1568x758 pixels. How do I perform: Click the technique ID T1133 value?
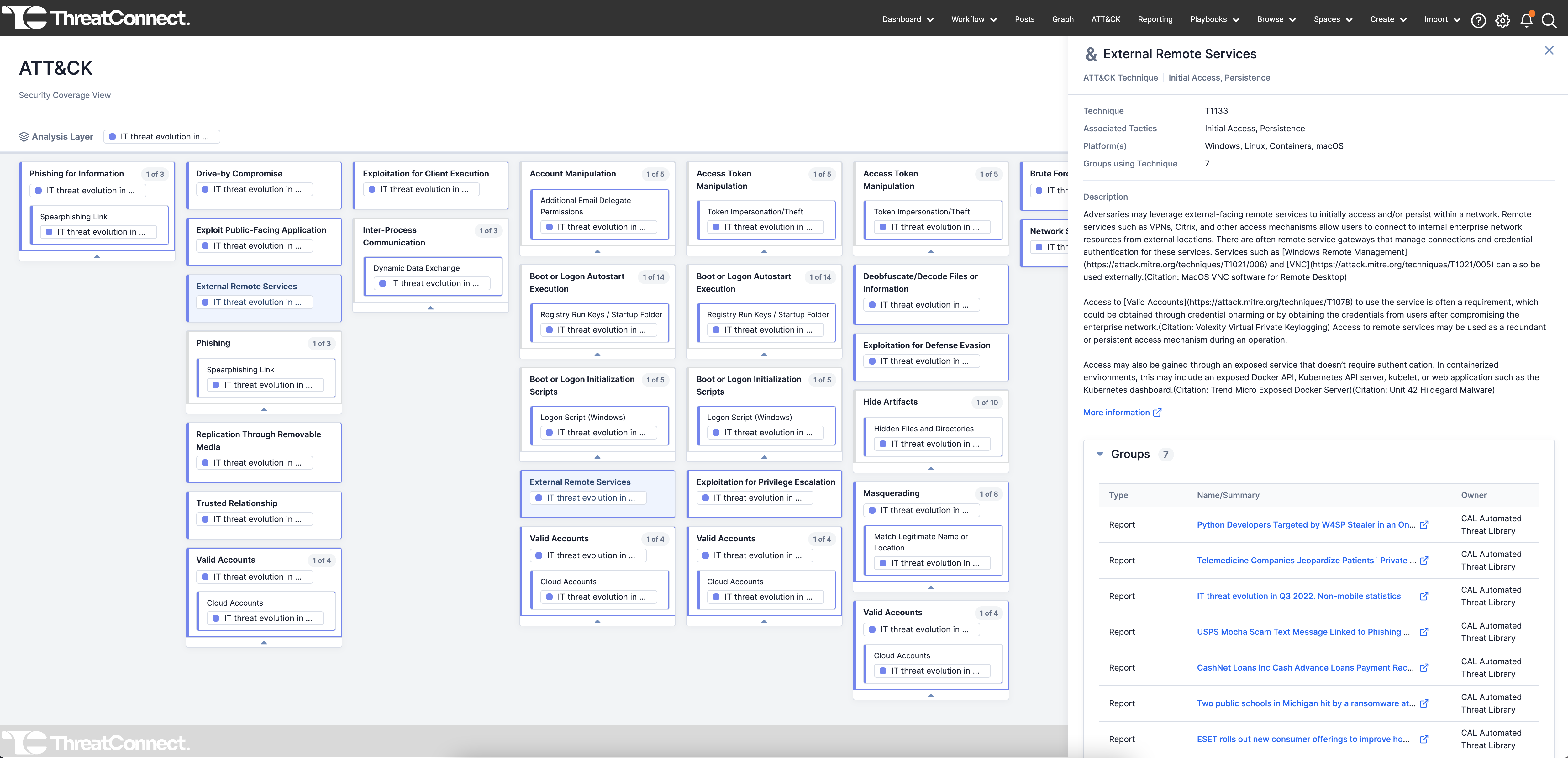point(1216,111)
